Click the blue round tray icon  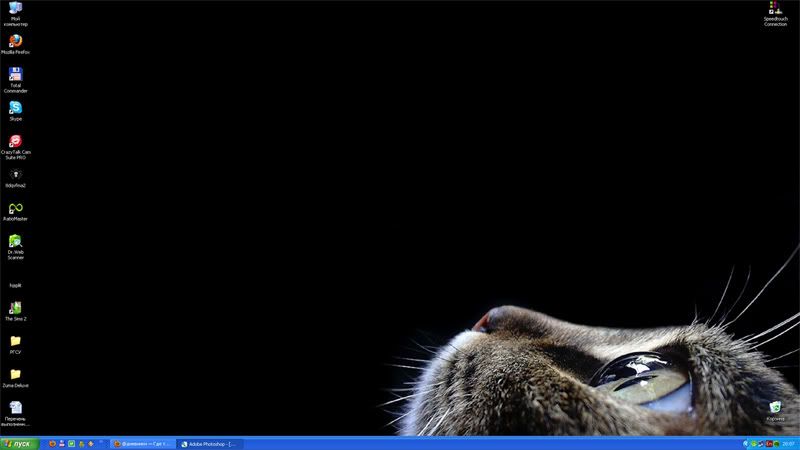[x=745, y=444]
